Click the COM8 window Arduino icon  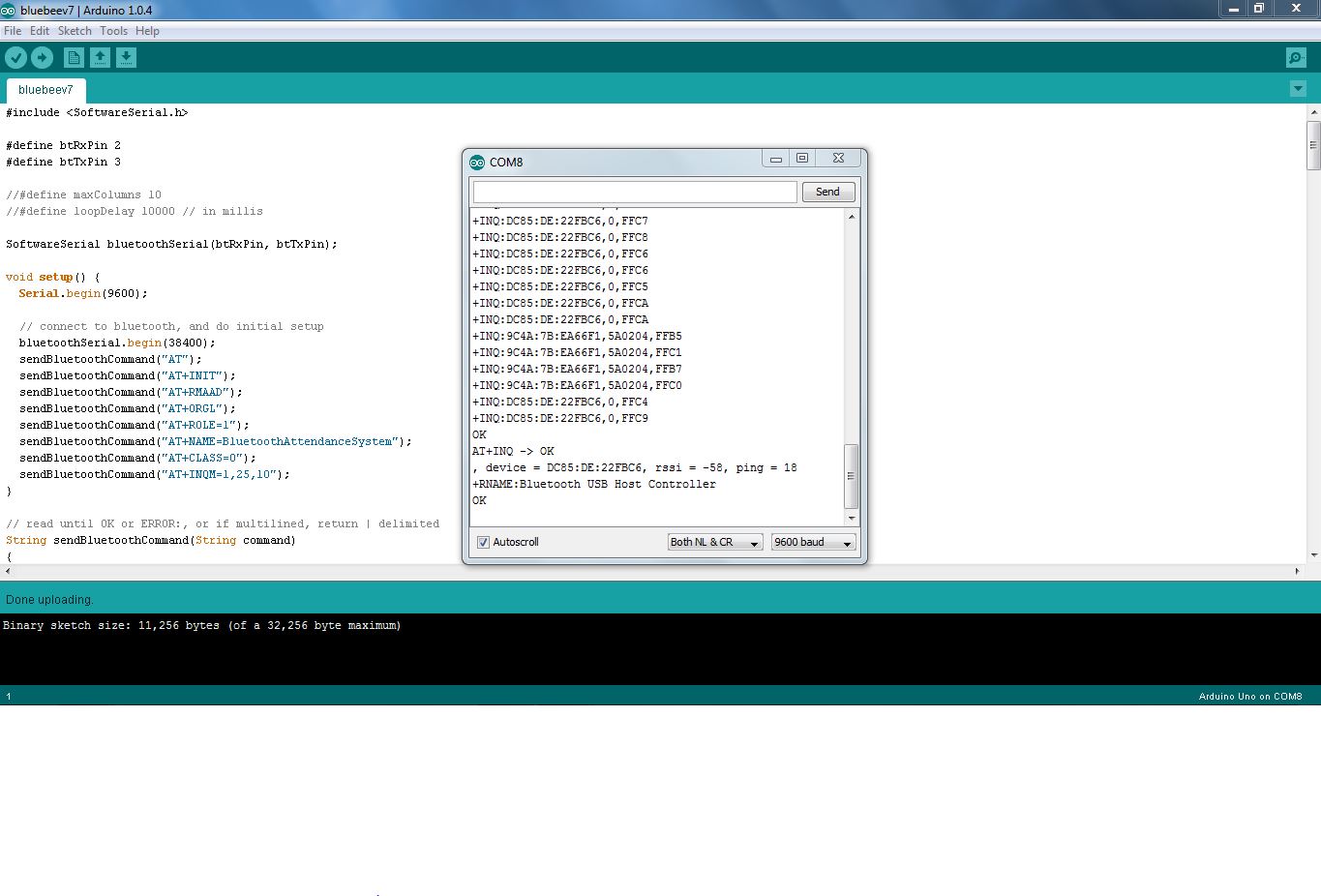coord(477,162)
